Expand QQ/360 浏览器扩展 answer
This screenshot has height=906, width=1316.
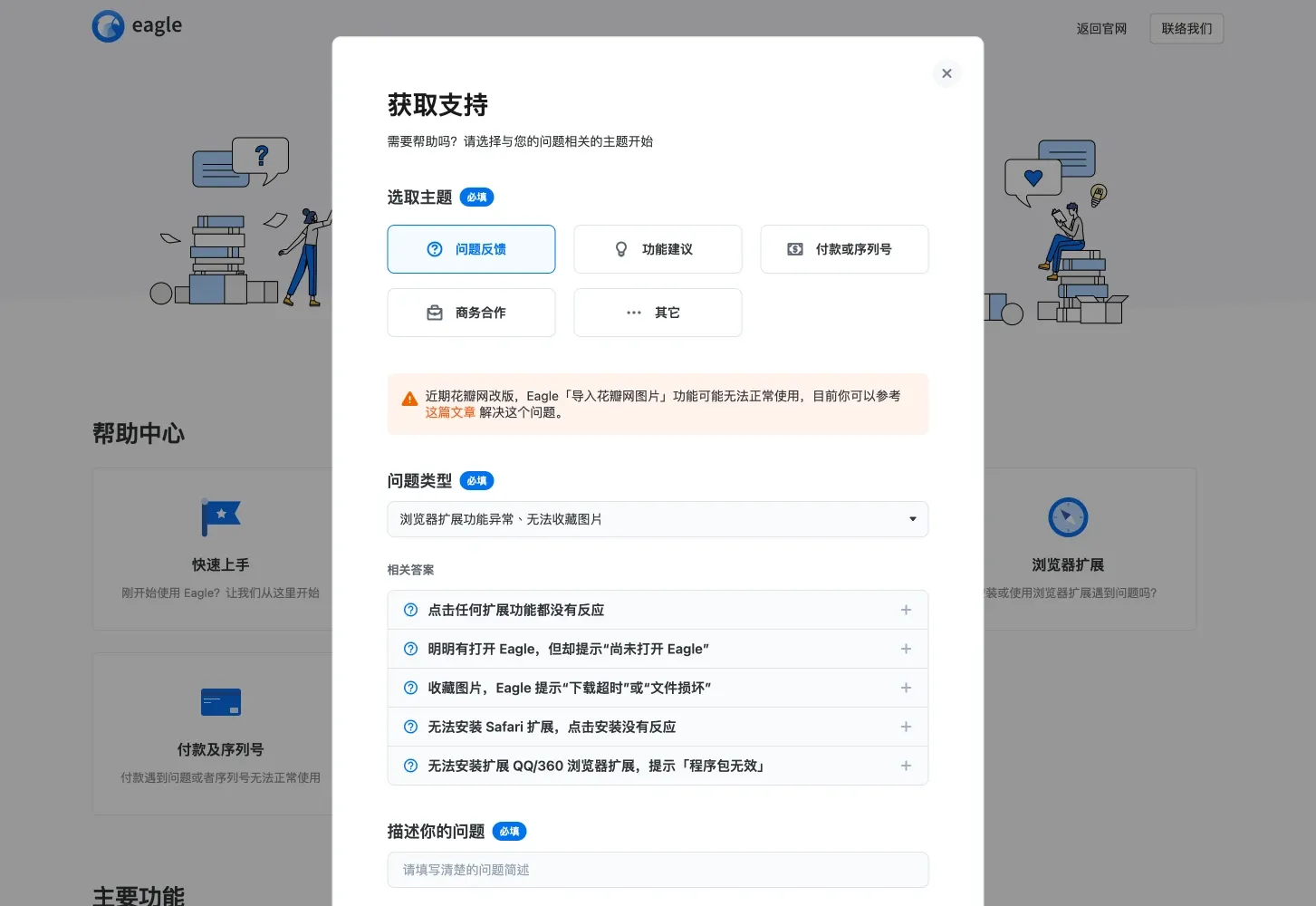coord(658,766)
